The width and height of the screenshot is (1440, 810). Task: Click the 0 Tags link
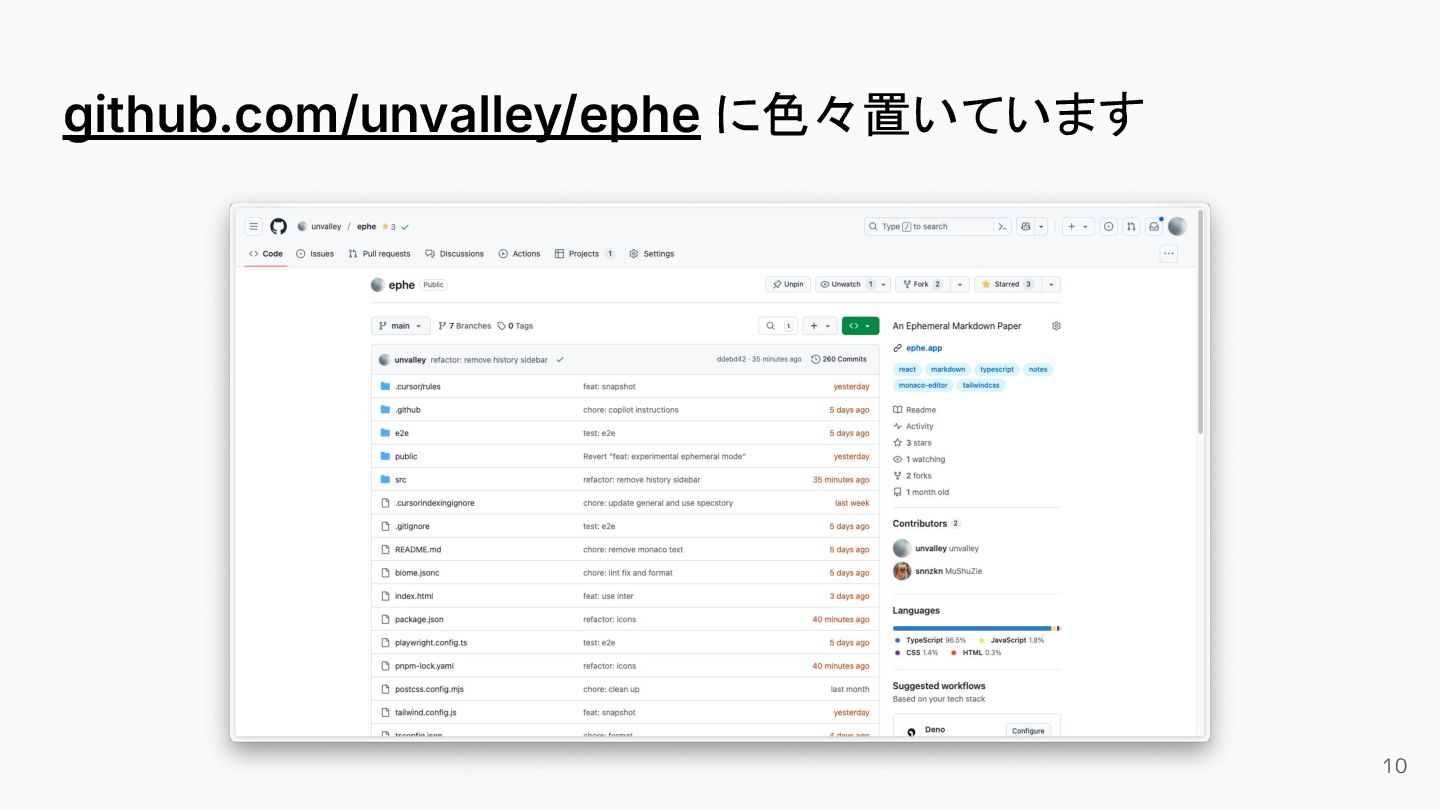[x=515, y=326]
